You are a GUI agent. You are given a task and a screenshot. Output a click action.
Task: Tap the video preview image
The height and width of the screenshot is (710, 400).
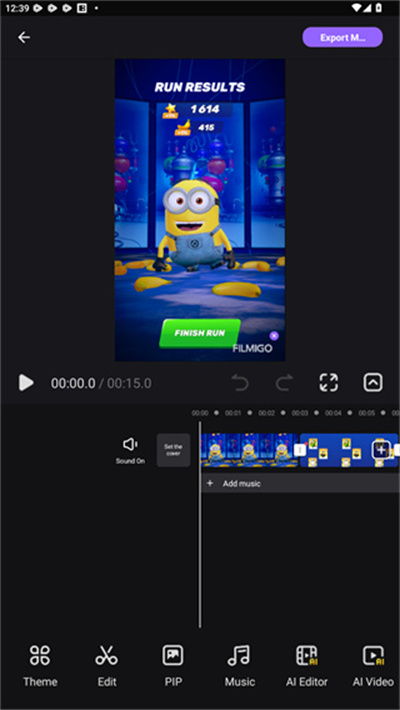pos(200,210)
